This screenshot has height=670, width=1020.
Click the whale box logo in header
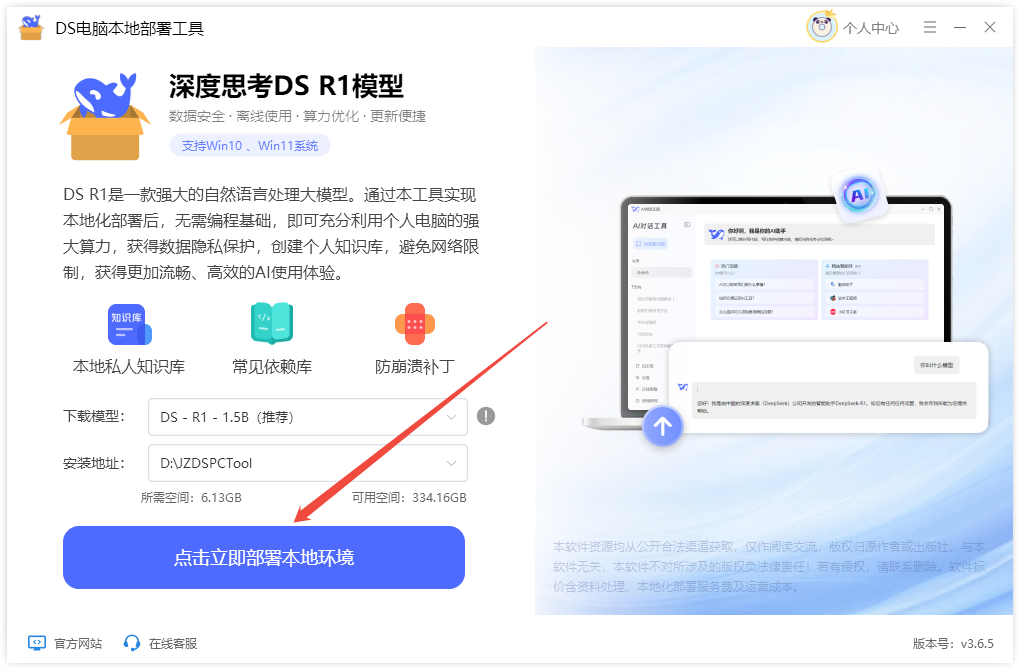(x=105, y=116)
